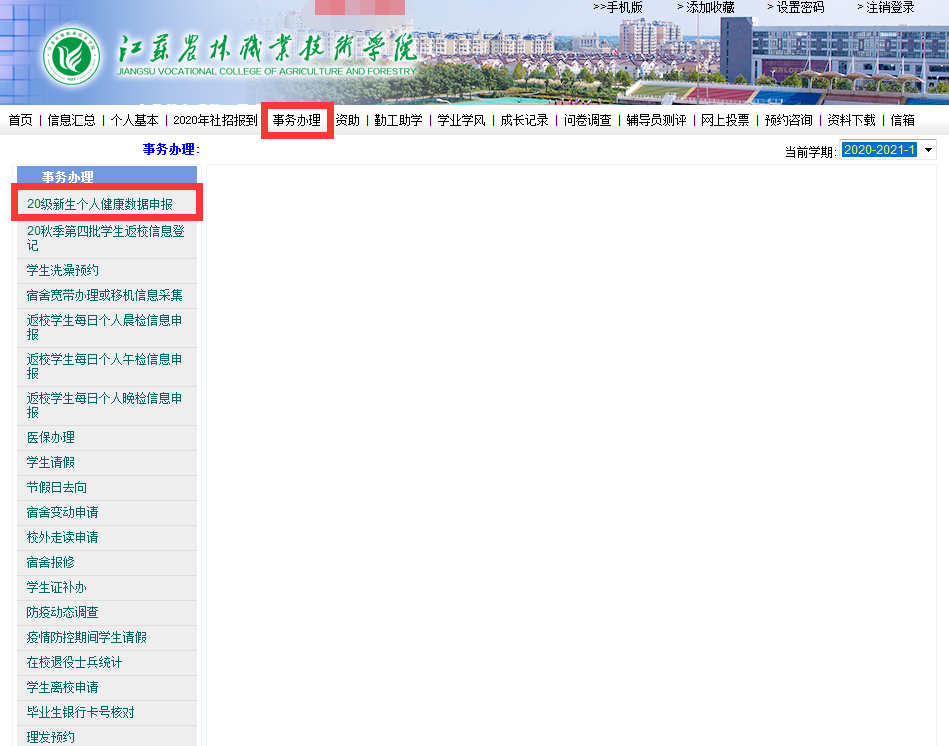Open 学生请假 in sidebar
Image resolution: width=949 pixels, height=746 pixels.
tap(51, 463)
